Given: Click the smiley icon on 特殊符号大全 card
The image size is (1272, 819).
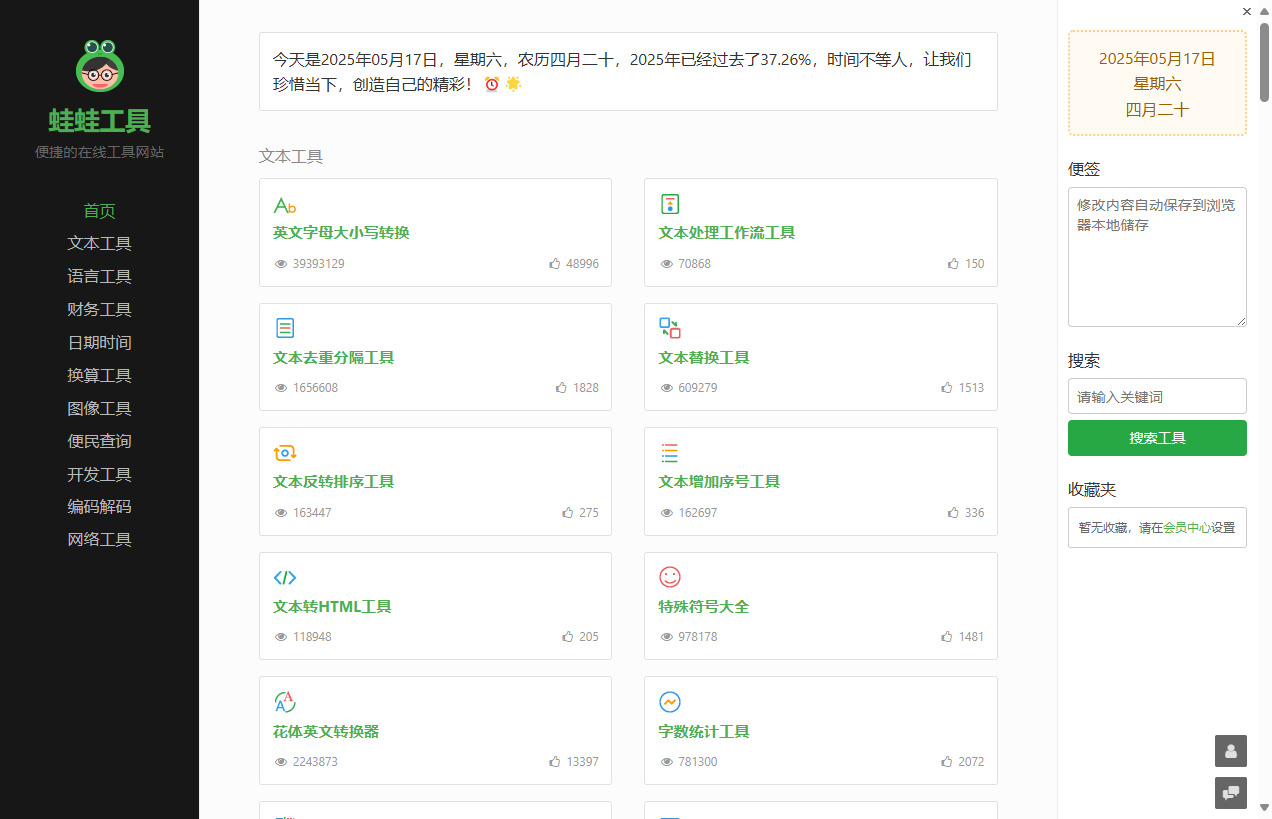Looking at the screenshot, I should click(x=670, y=578).
